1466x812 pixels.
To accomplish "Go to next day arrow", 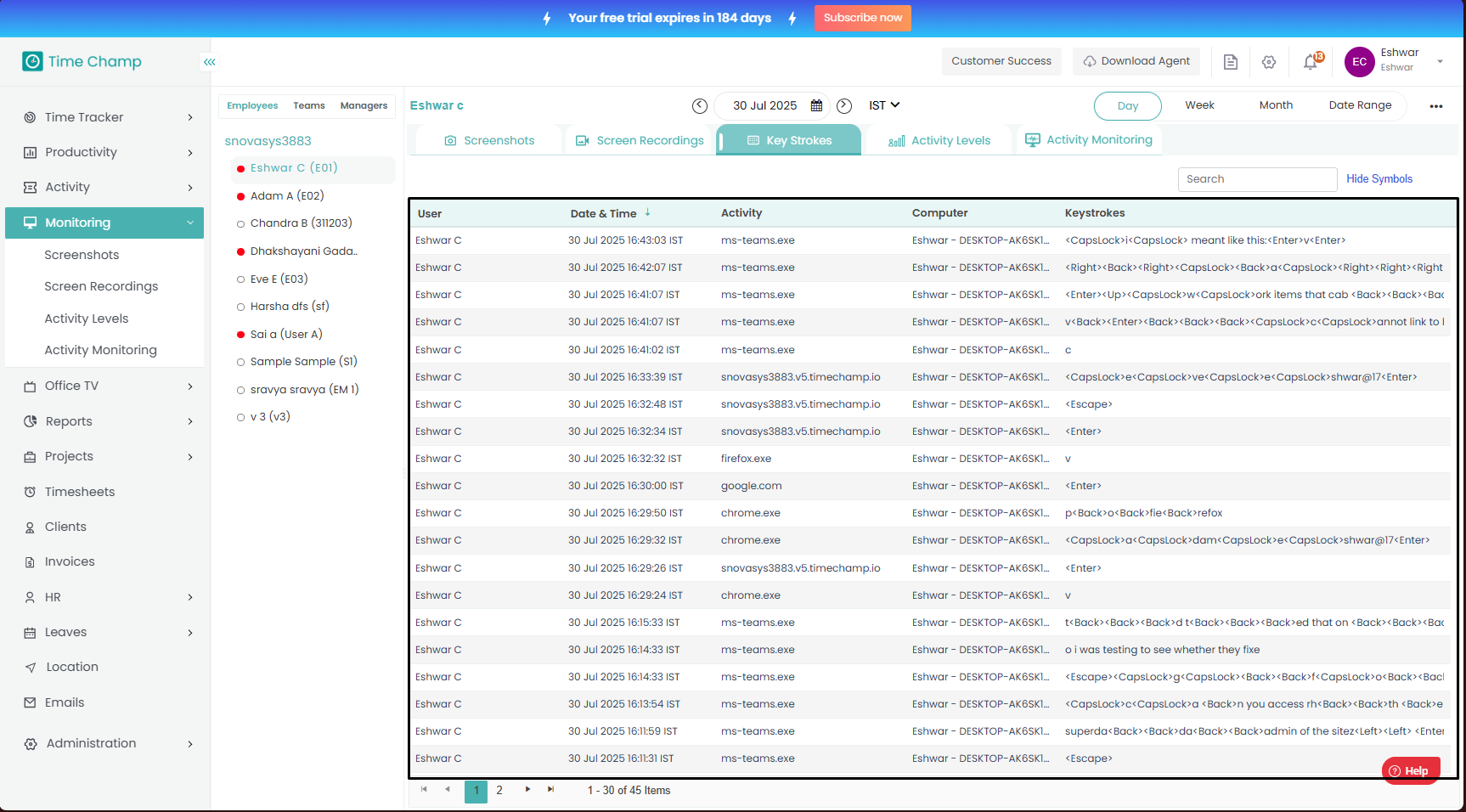I will coord(844,106).
